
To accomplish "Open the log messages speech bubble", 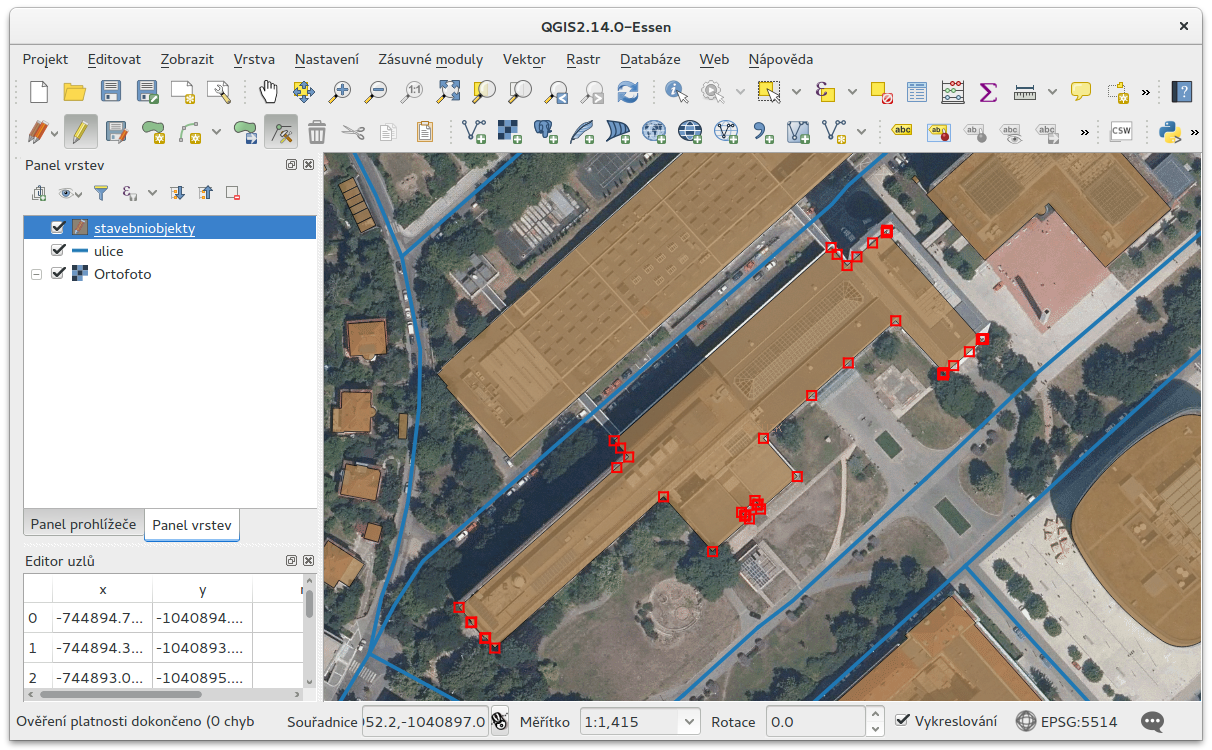I will click(x=1153, y=721).
